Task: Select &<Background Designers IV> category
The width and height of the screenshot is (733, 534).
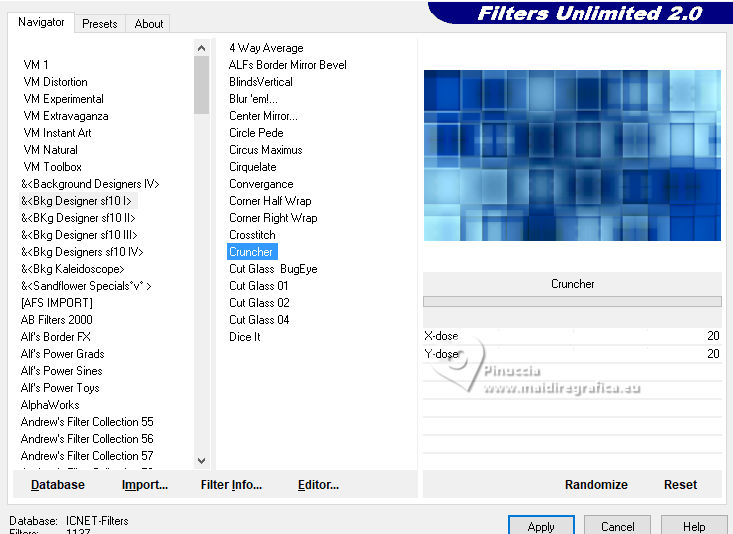Action: 90,184
